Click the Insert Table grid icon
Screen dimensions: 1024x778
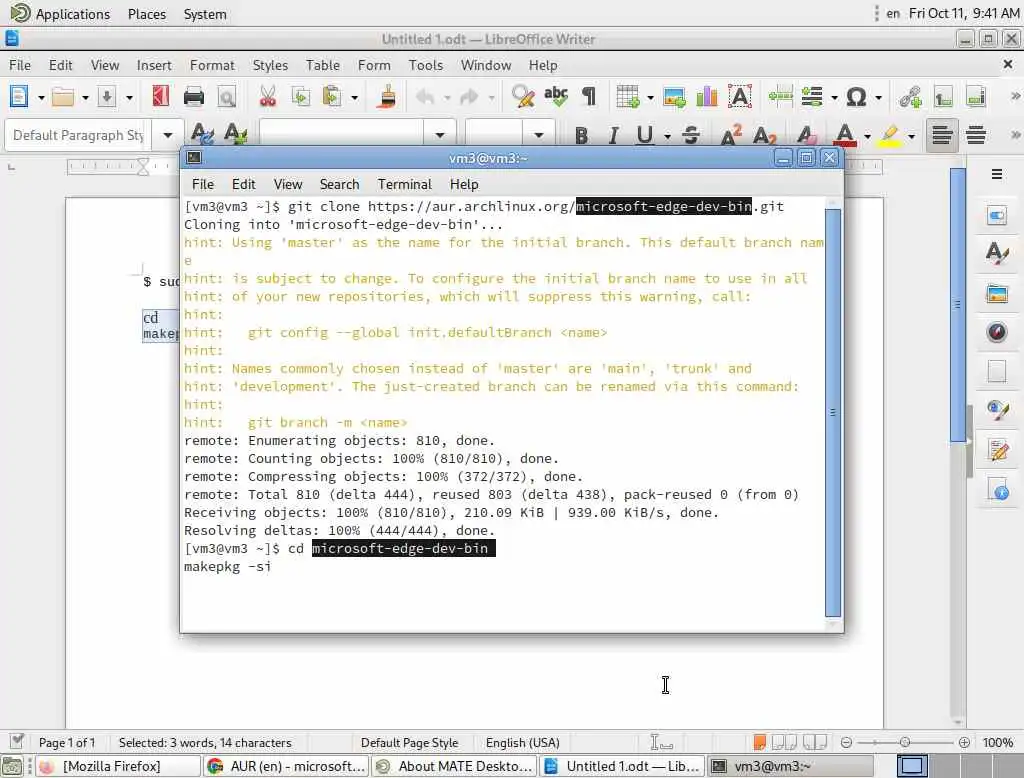[x=628, y=97]
